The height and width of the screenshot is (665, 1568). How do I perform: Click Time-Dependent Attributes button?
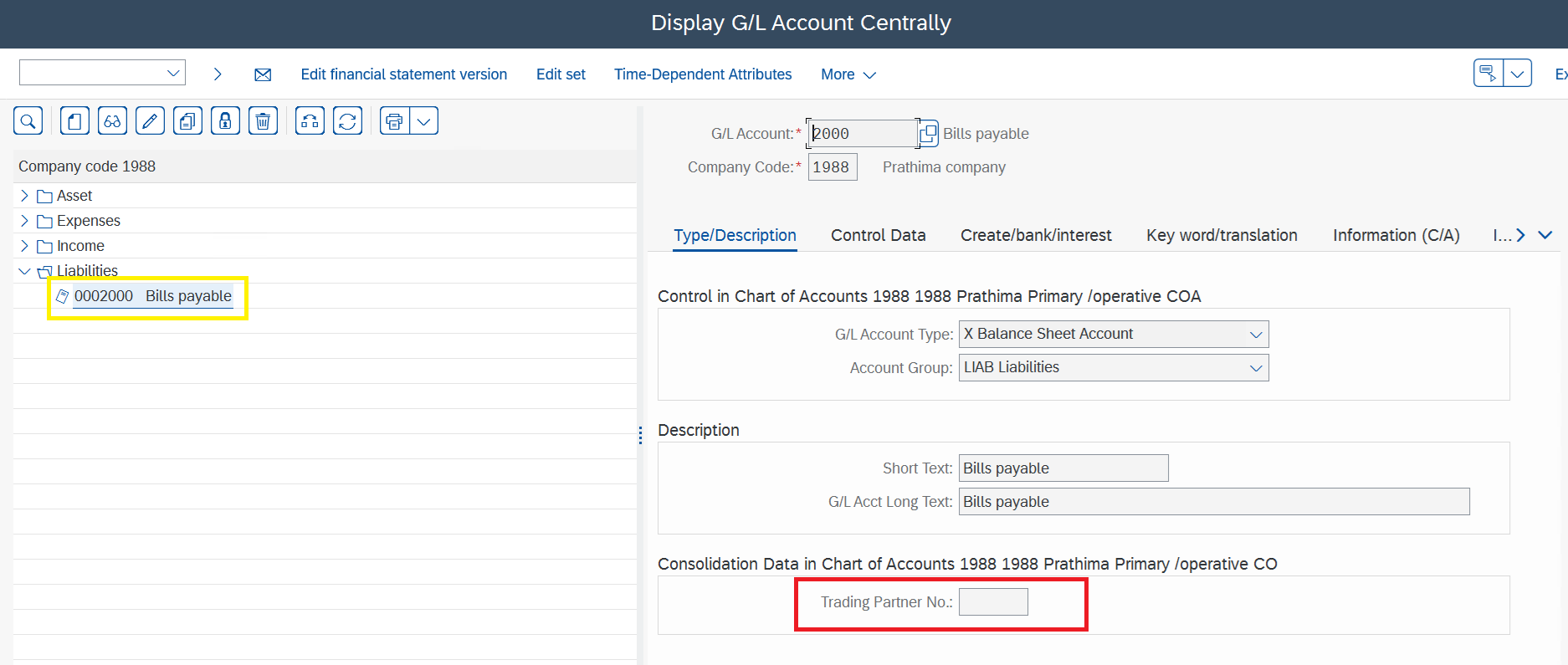pyautogui.click(x=703, y=74)
